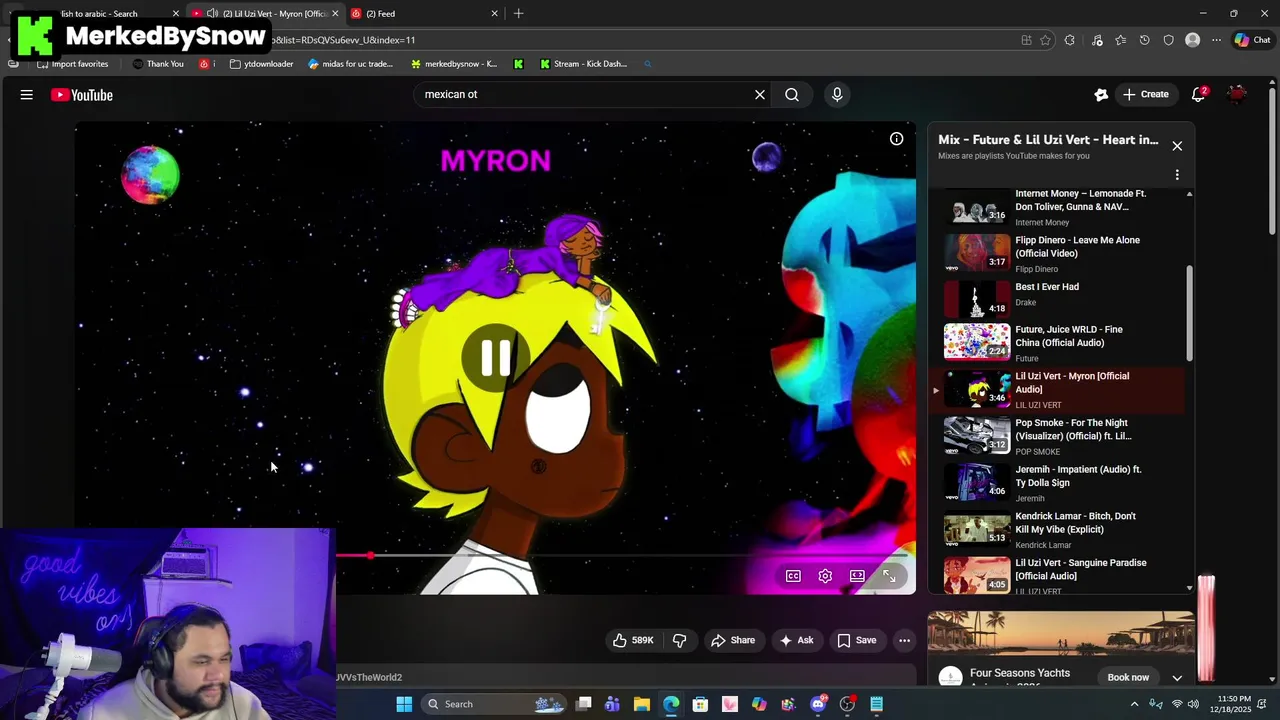
Task: Open Discord from the taskbar
Action: (x=818, y=704)
